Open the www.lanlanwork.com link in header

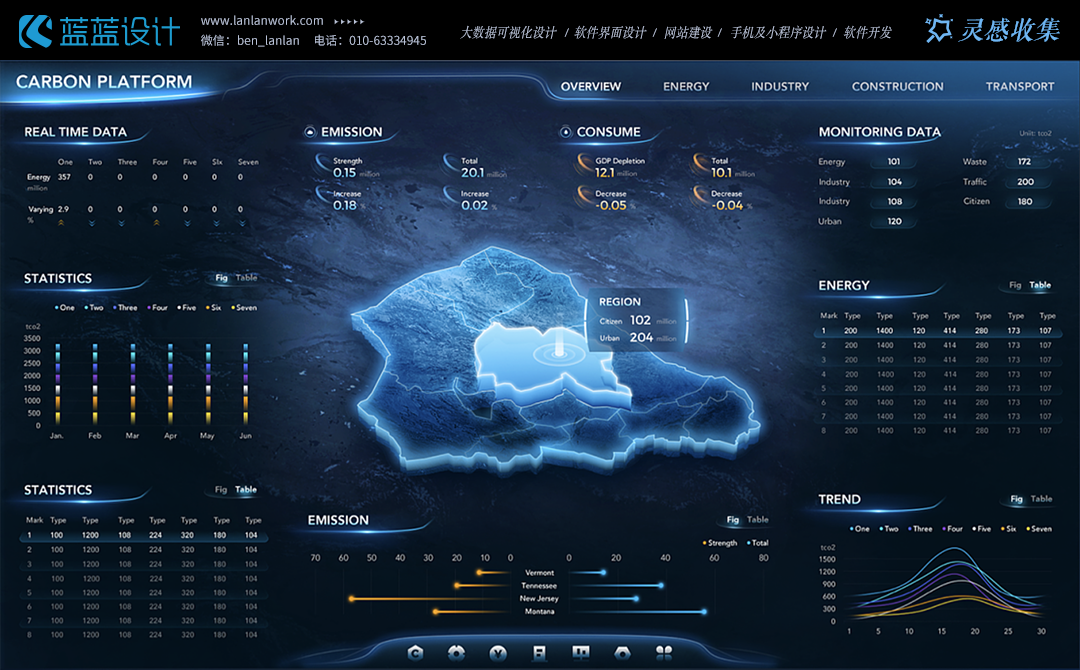262,21
